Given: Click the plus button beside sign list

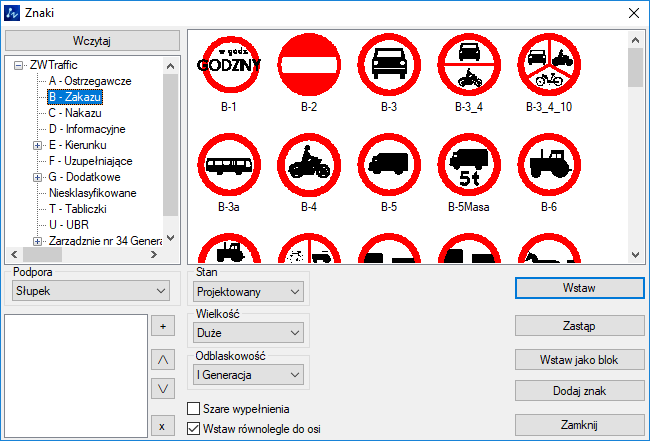Looking at the screenshot, I should [x=162, y=326].
